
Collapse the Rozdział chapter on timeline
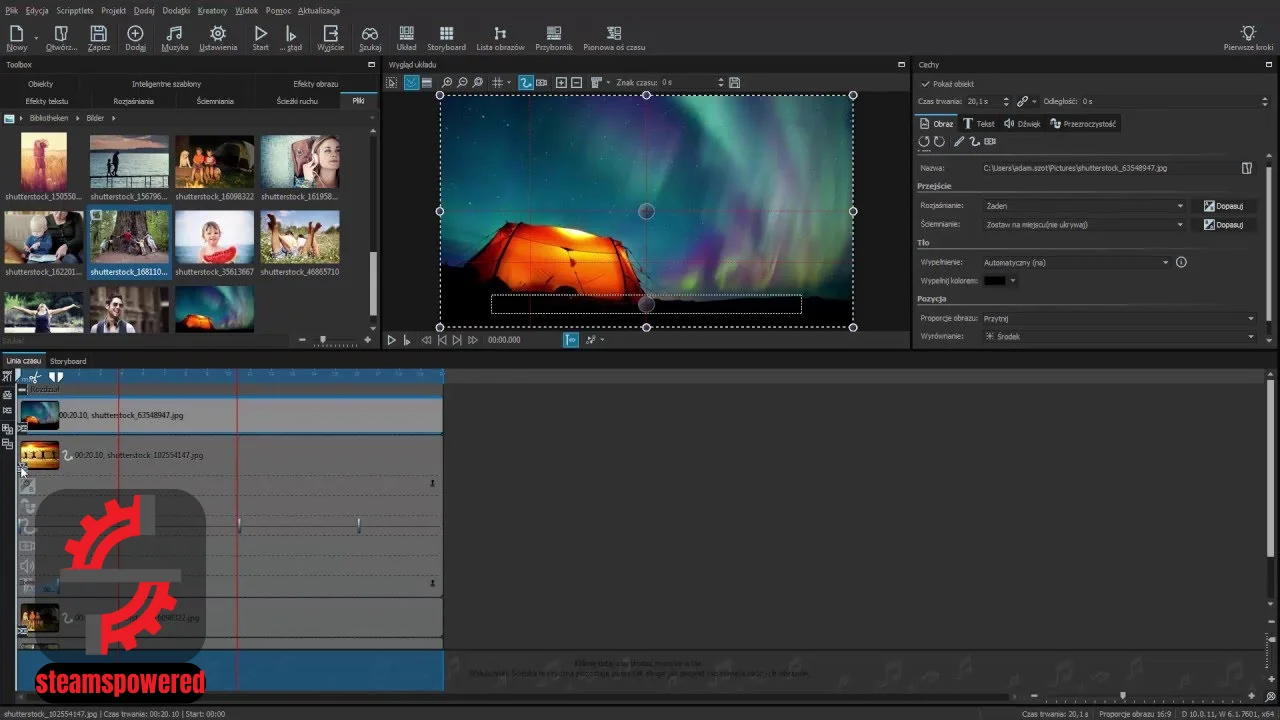pos(23,389)
